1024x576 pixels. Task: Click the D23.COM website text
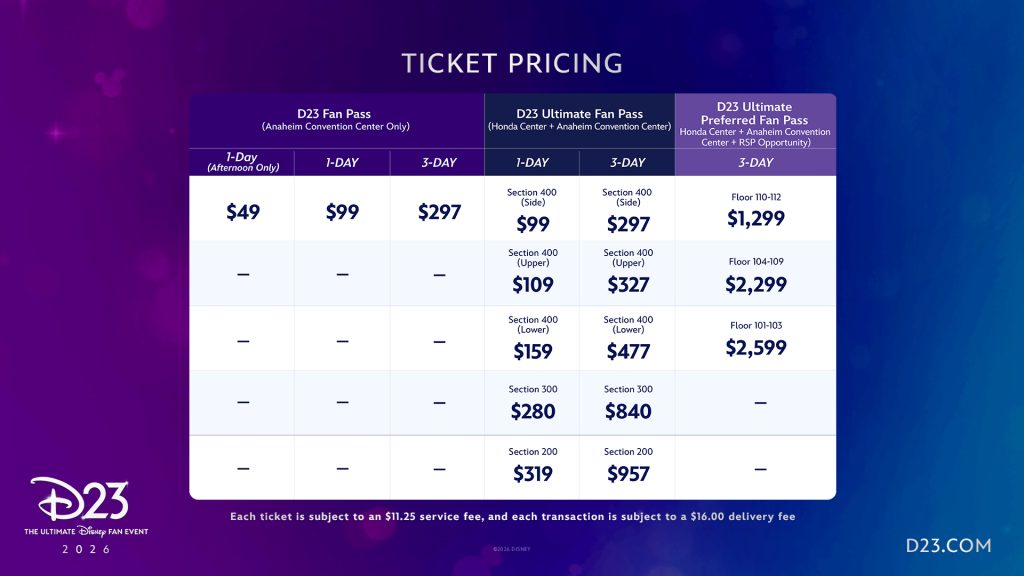(x=948, y=546)
